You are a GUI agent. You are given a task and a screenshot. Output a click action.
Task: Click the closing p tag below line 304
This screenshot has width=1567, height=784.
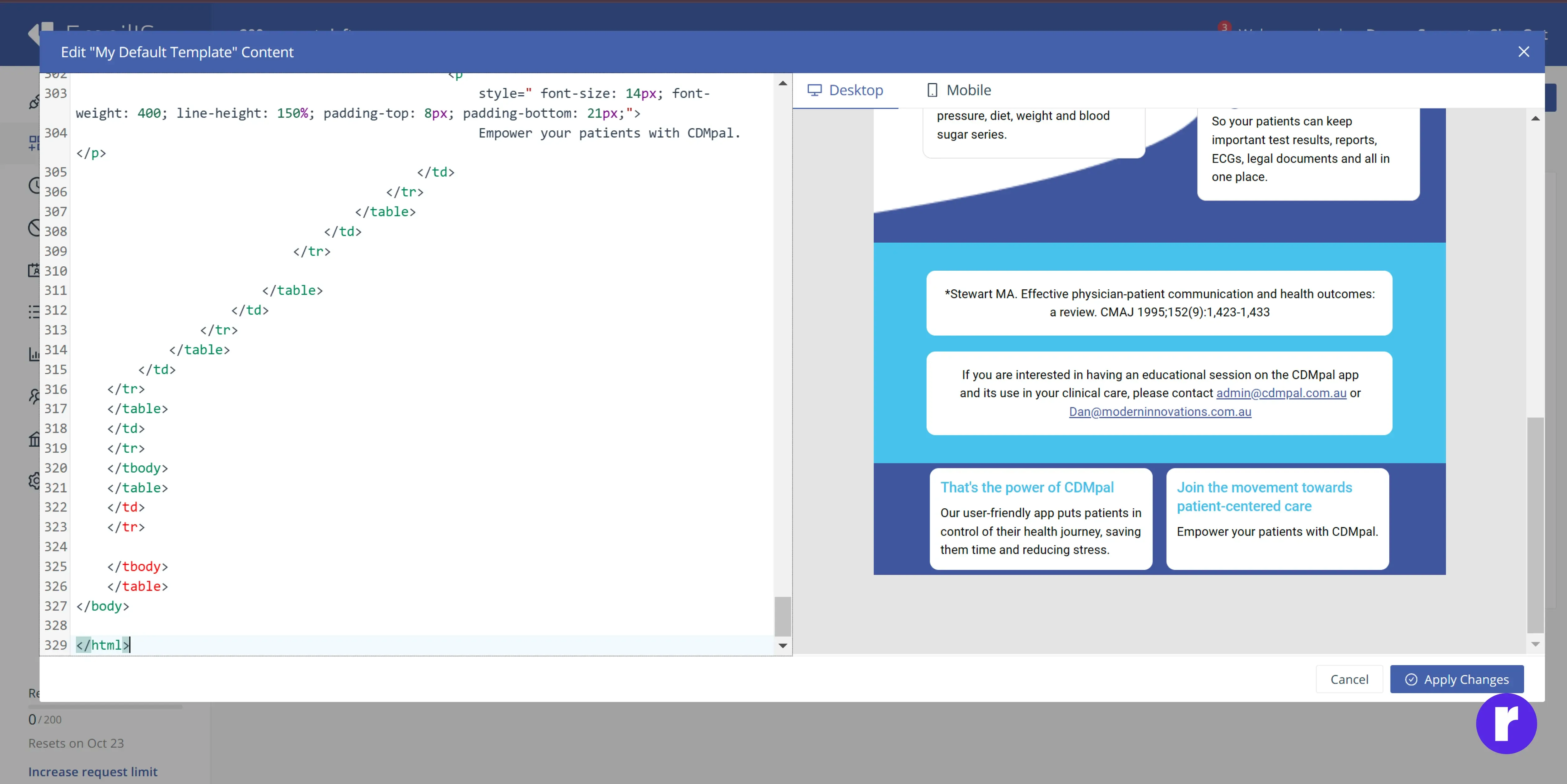point(91,153)
